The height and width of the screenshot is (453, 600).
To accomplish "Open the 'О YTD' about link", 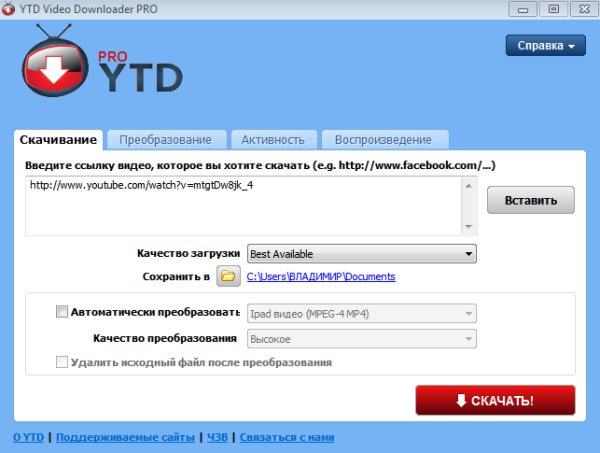I will [x=28, y=437].
